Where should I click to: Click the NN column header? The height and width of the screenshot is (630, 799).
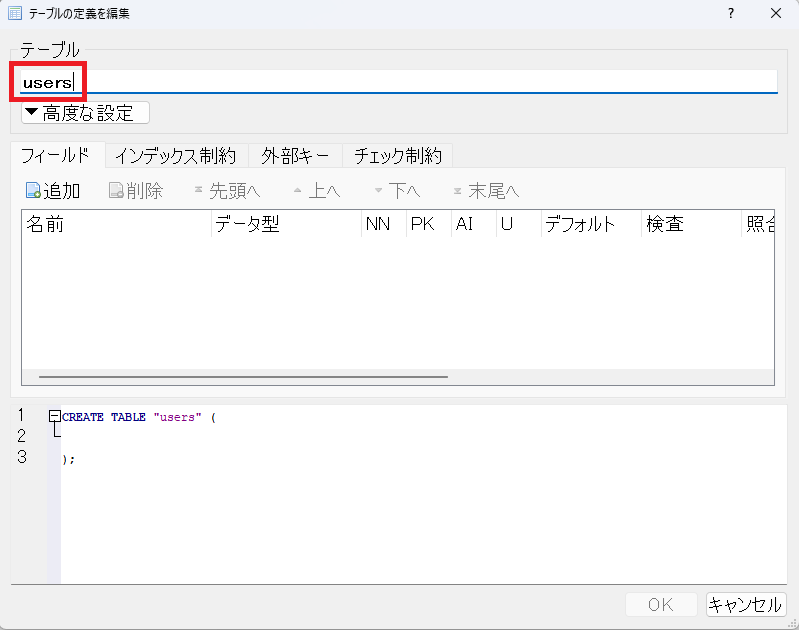click(x=384, y=224)
